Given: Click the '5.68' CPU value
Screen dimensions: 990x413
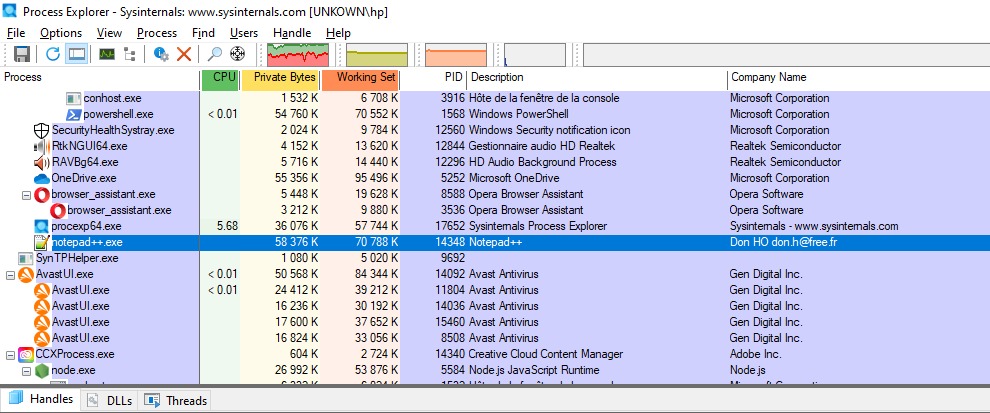Looking at the screenshot, I should pos(227,226).
